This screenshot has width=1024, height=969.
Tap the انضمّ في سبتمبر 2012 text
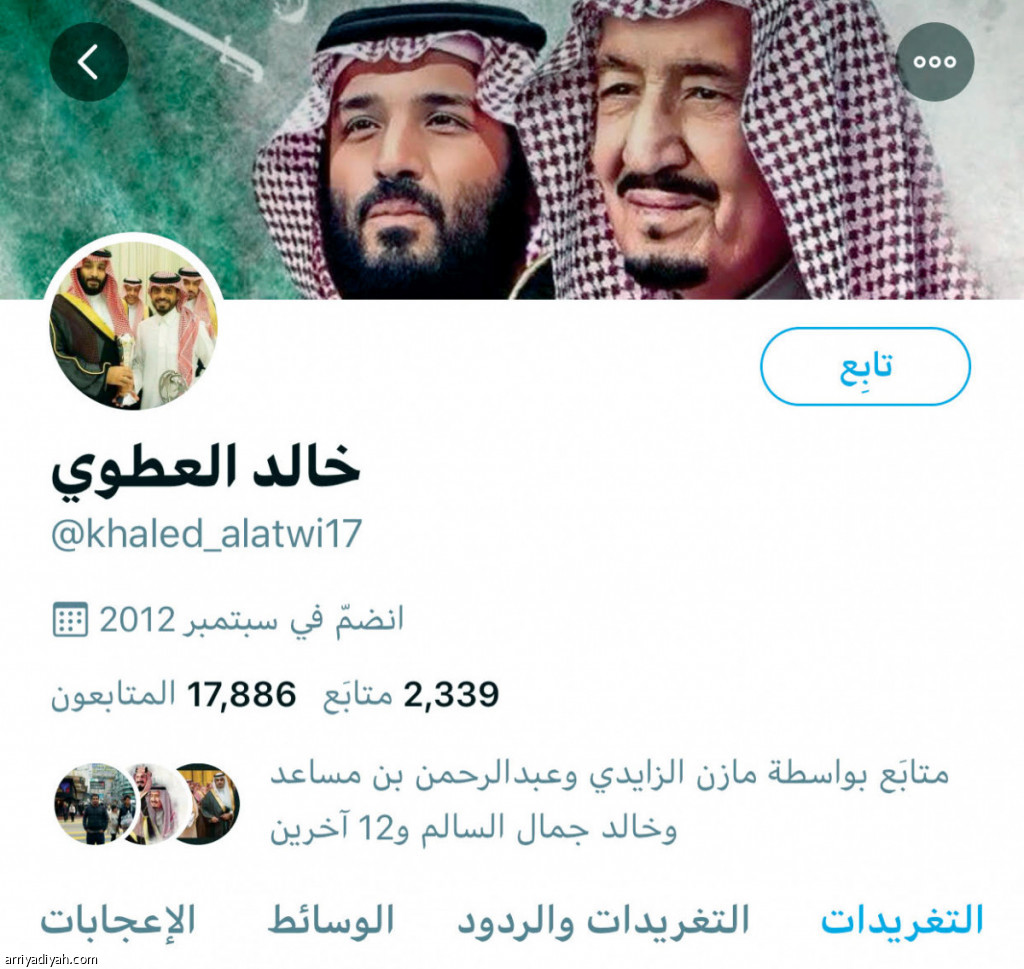click(x=251, y=620)
